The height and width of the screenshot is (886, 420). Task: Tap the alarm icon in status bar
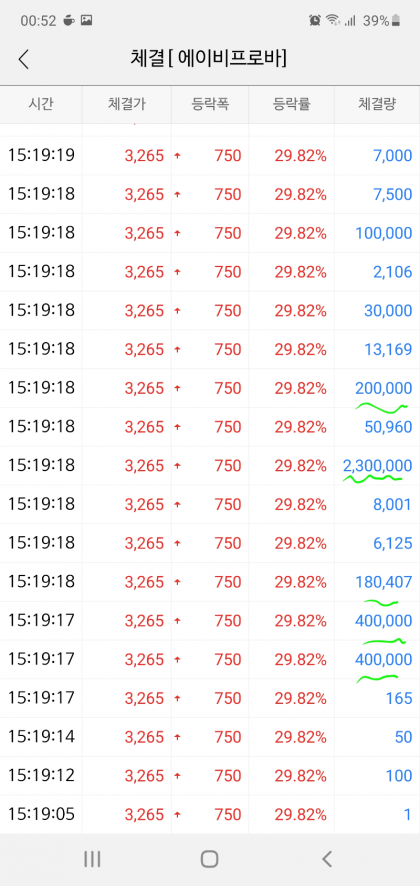[315, 21]
